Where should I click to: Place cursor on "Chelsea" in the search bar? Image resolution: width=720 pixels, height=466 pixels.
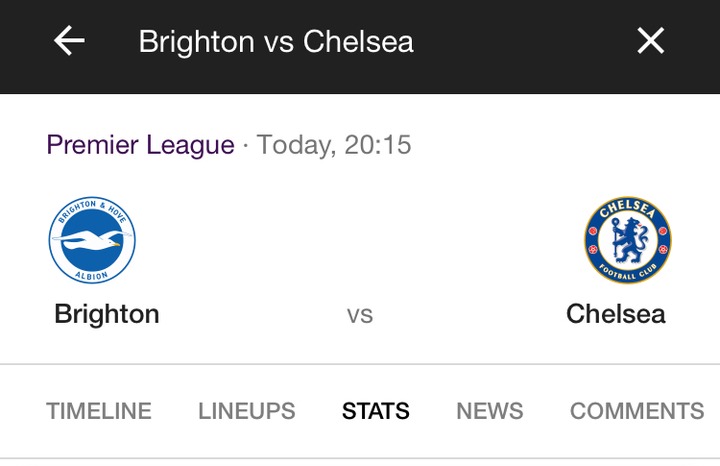[358, 42]
